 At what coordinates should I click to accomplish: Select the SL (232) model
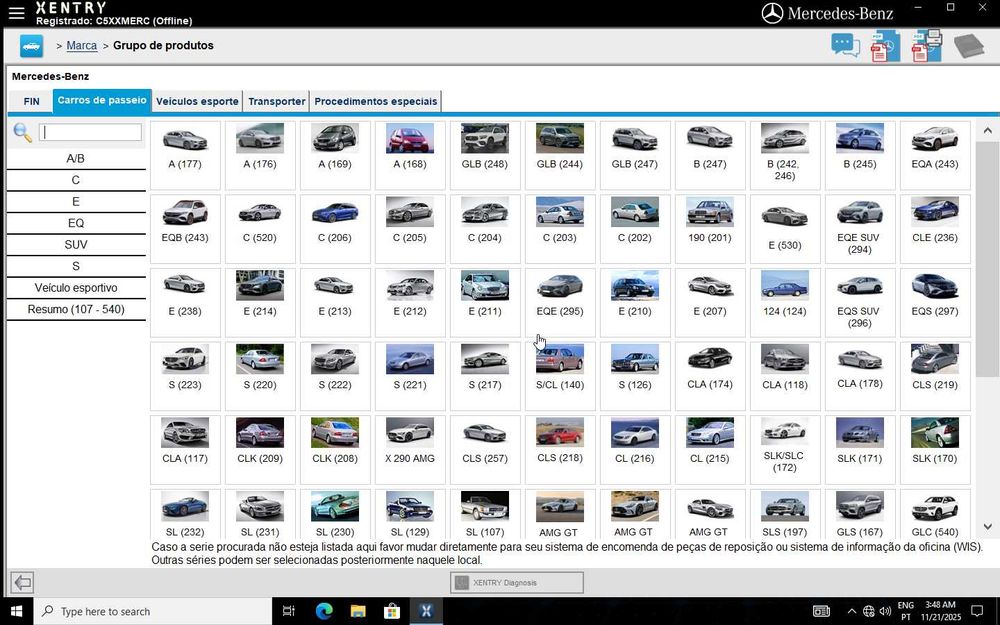[185, 513]
